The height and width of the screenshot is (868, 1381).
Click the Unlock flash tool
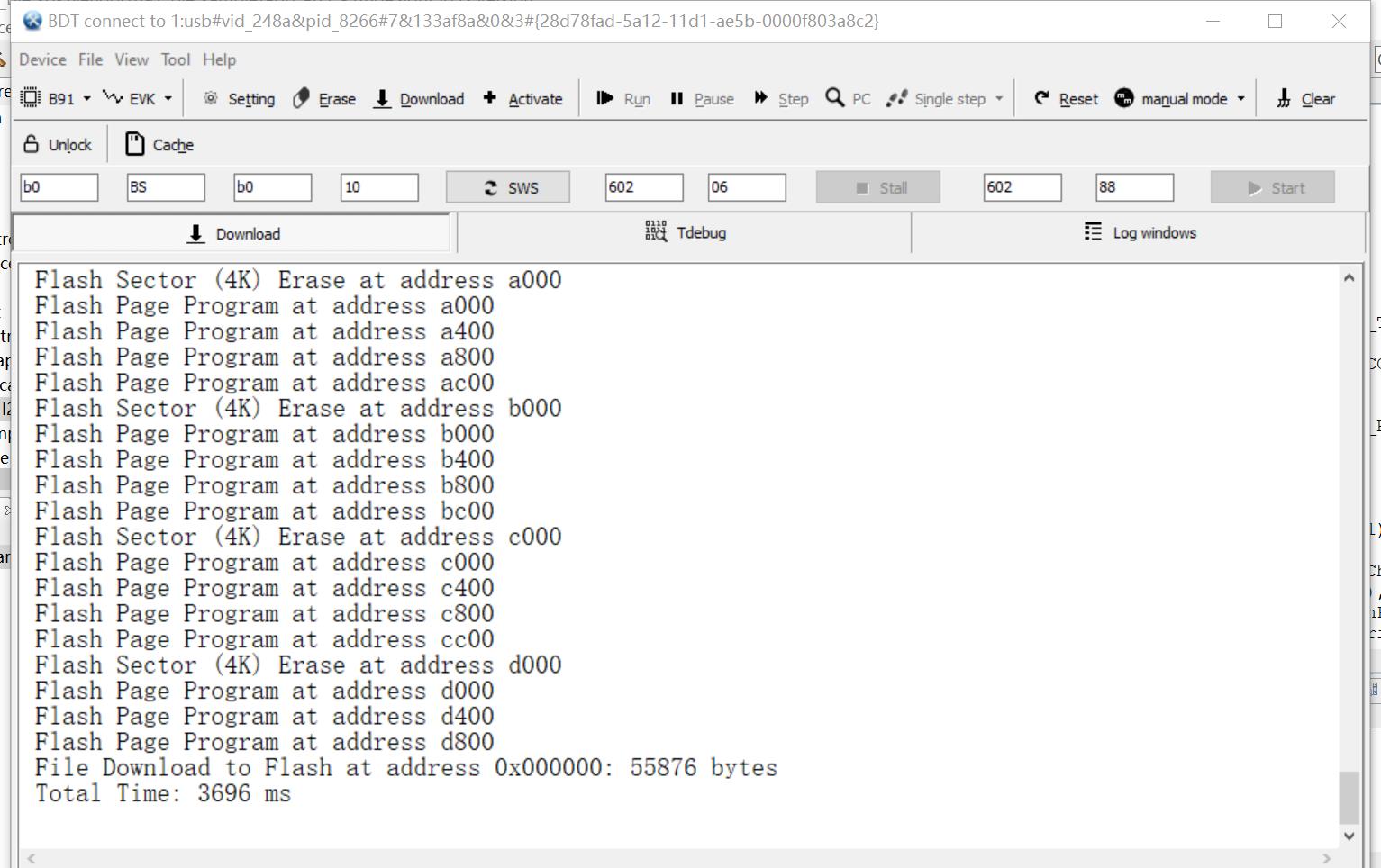point(57,144)
